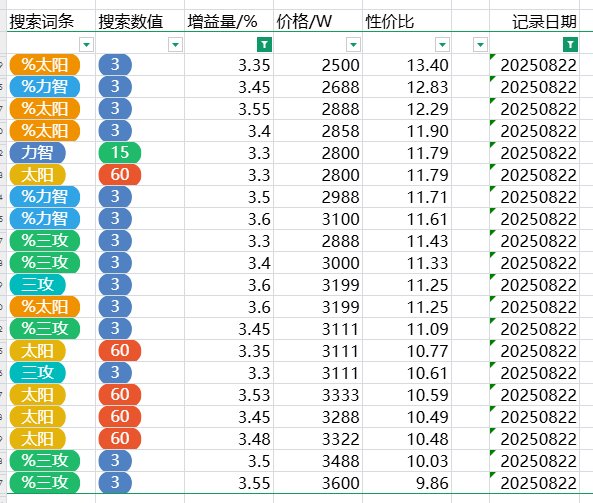This screenshot has height=503, width=593.
Task: Click the 3 badge in the 3488 price row
Action: tap(115, 461)
